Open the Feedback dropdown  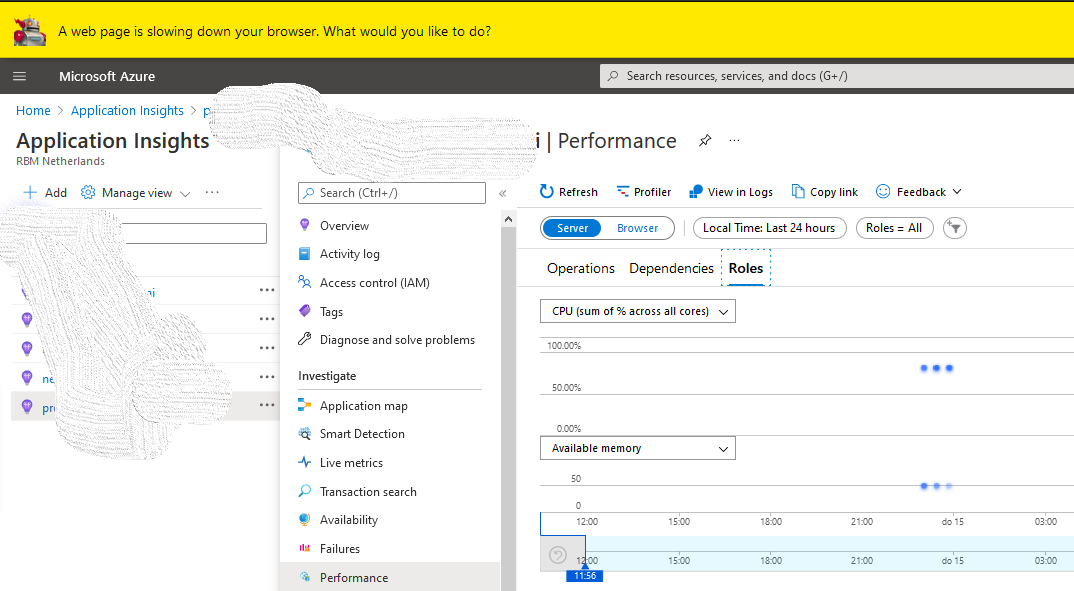919,192
